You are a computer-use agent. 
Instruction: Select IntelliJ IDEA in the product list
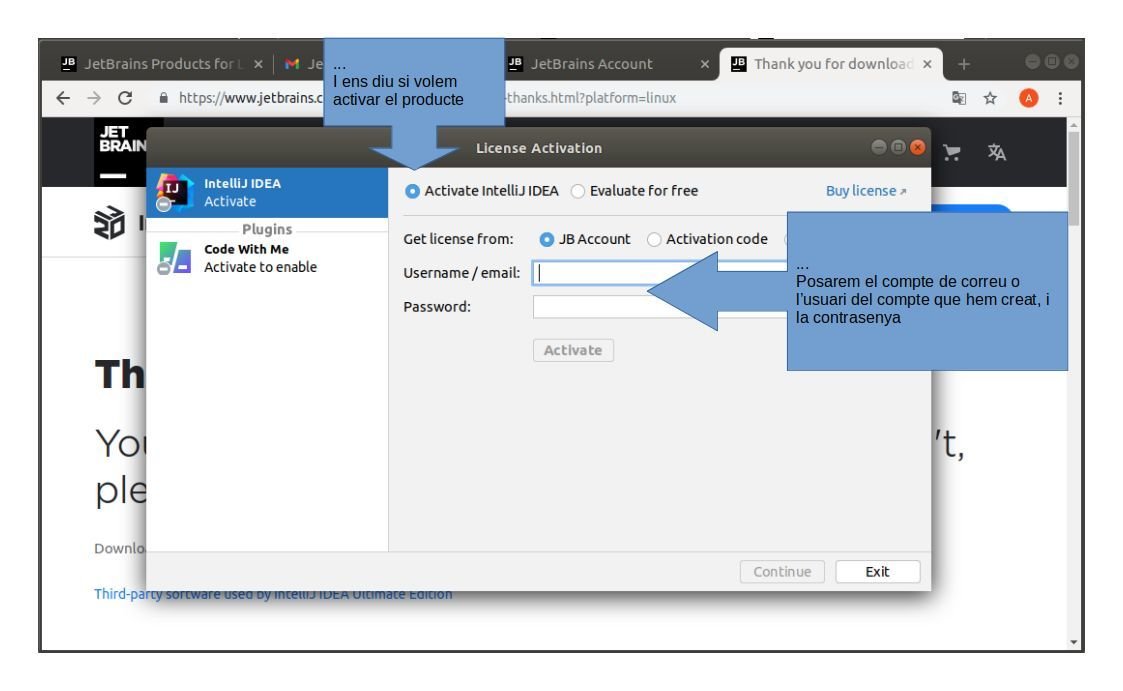point(267,193)
